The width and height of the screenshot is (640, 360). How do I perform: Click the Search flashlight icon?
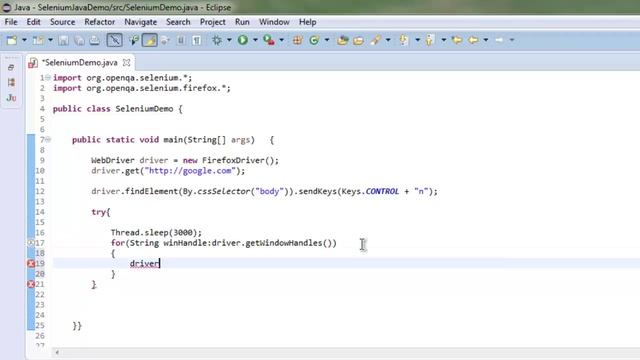tap(376, 40)
